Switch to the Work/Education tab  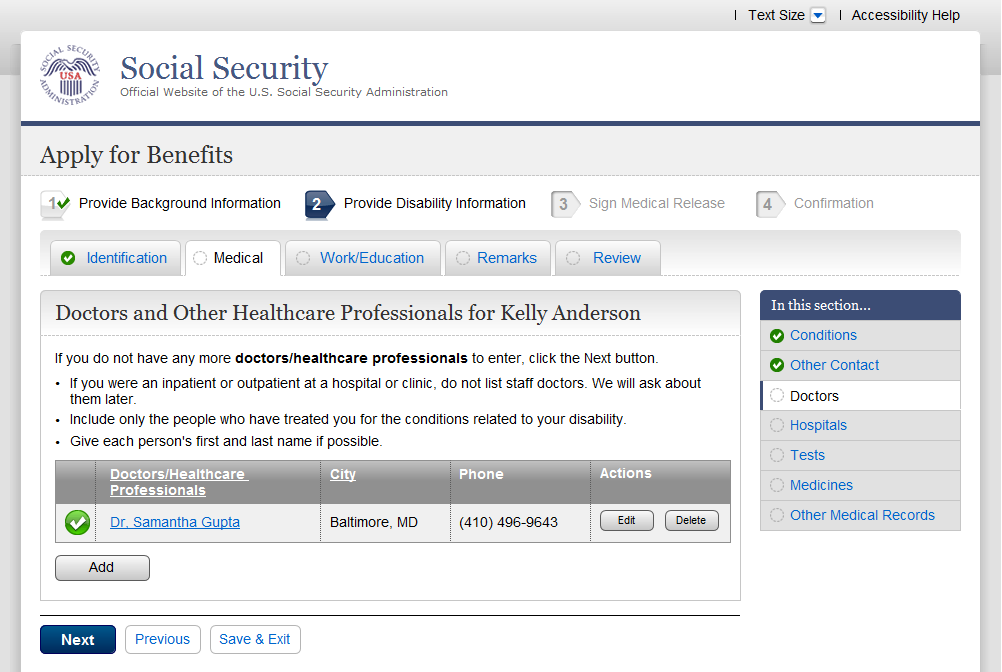point(371,258)
